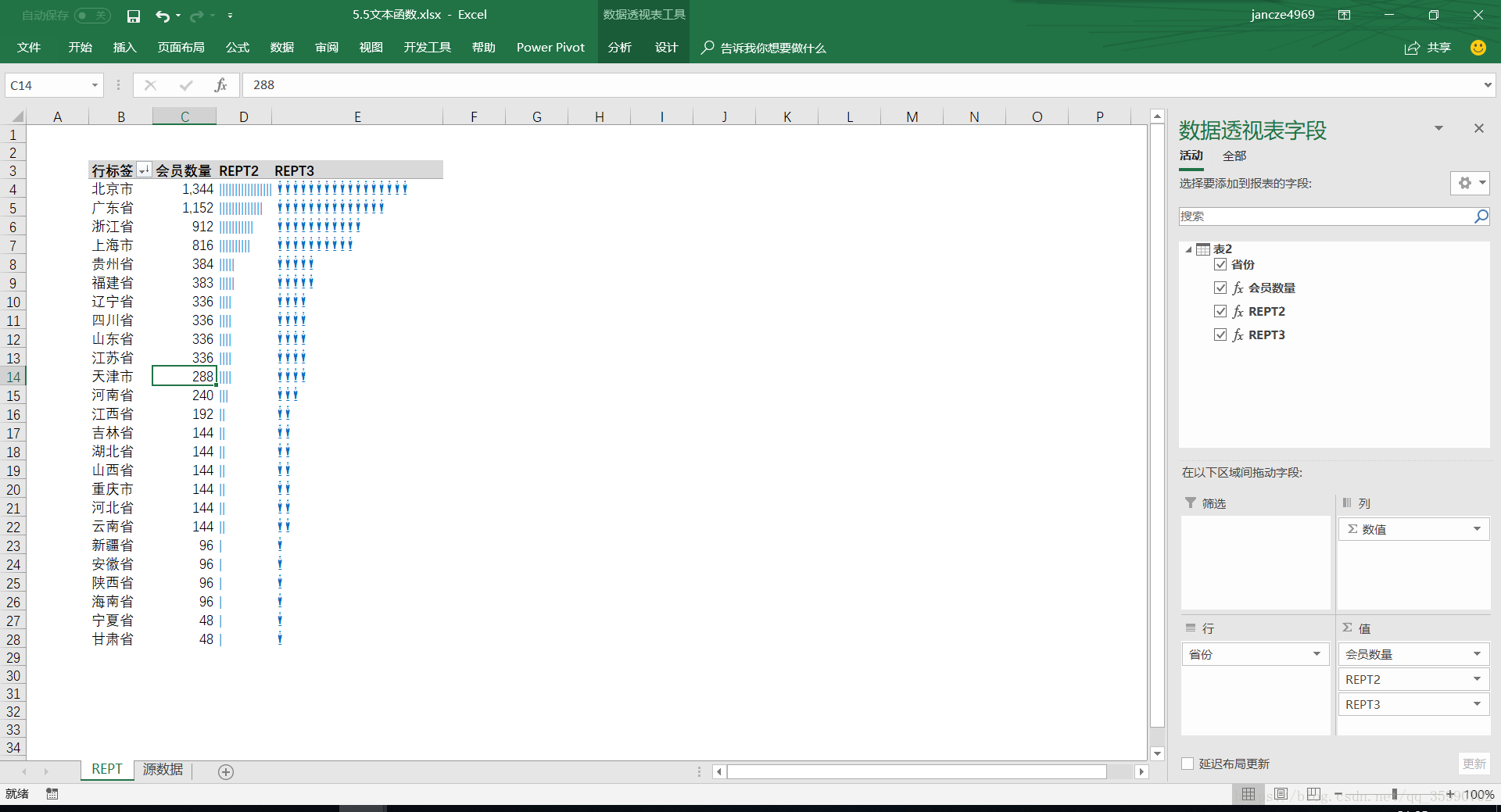Switch to Page Break Preview icon
The height and width of the screenshot is (812, 1501).
[x=1314, y=794]
